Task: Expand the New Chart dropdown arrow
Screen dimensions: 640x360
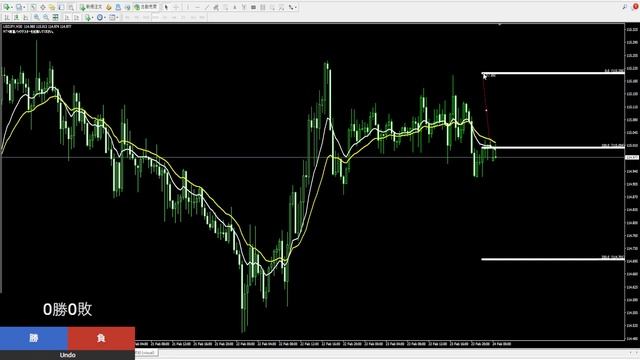Action: tap(12, 7)
